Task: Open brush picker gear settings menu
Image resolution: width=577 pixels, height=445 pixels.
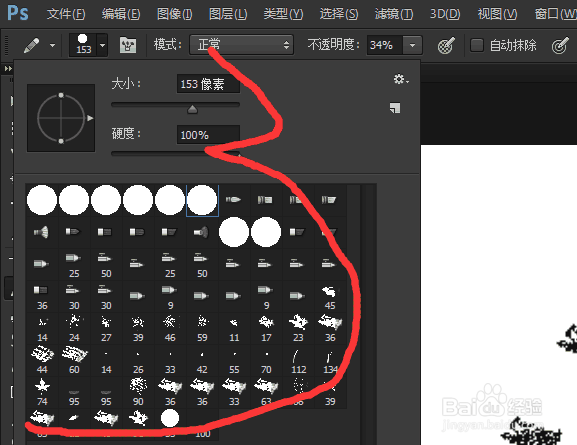Action: [x=401, y=79]
